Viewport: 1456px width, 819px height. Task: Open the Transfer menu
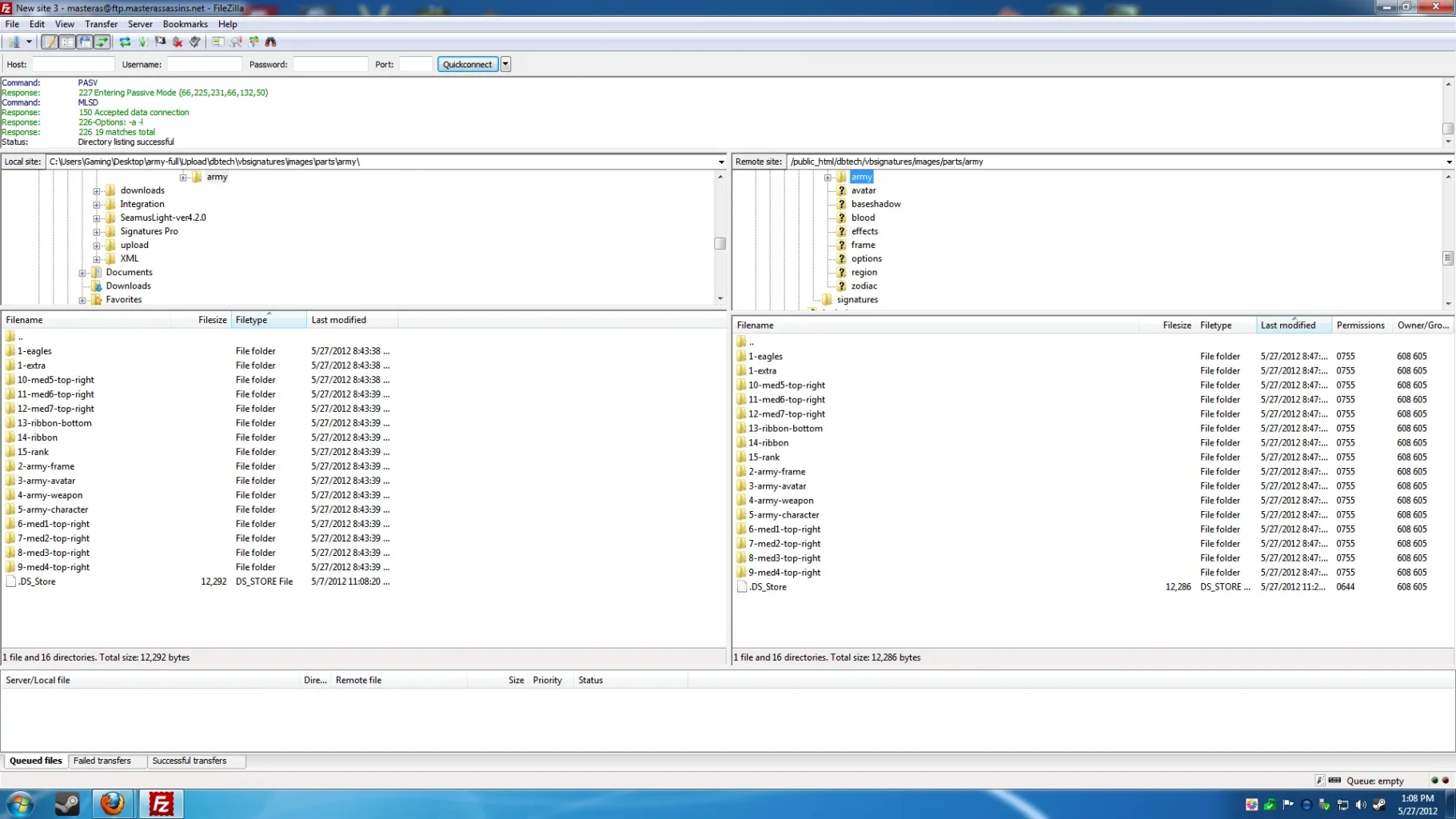[x=101, y=24]
